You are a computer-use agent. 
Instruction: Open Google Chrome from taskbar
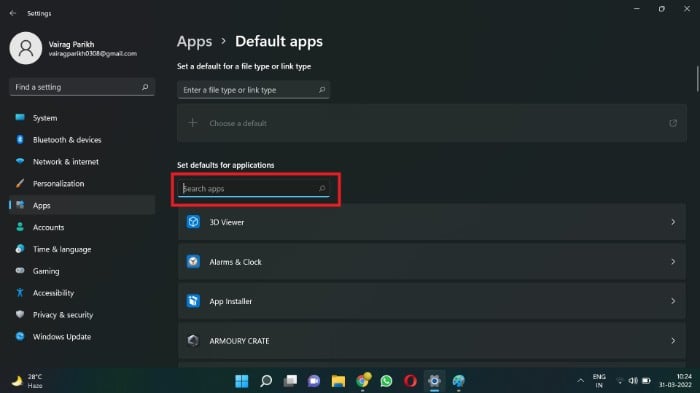coord(362,381)
